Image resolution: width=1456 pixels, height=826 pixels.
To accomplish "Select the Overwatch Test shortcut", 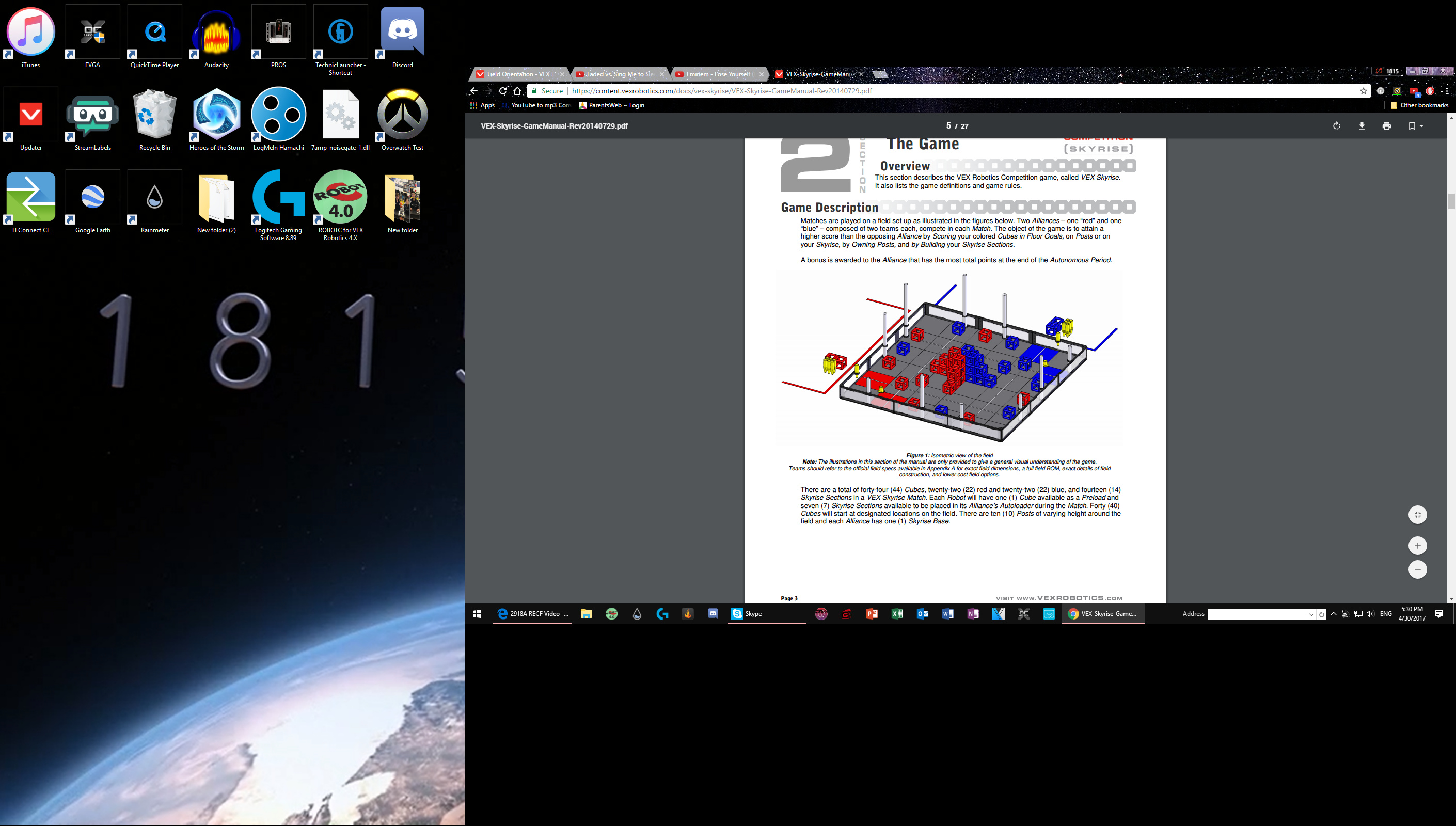I will coord(403,120).
